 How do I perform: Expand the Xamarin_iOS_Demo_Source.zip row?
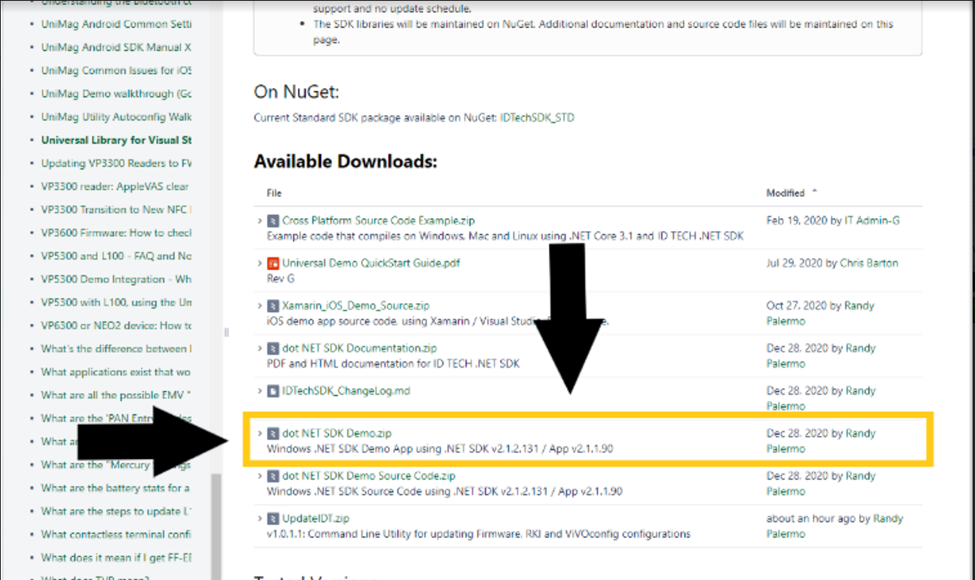coord(259,306)
